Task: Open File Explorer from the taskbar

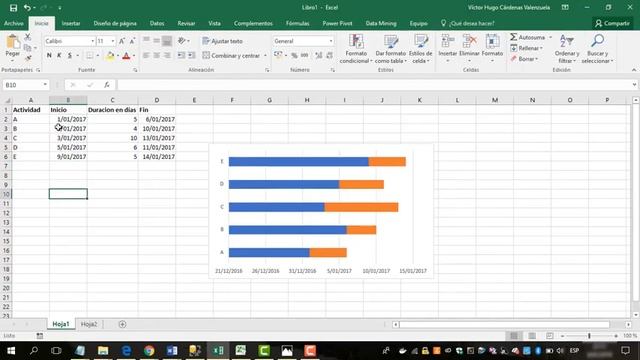Action: click(103, 351)
